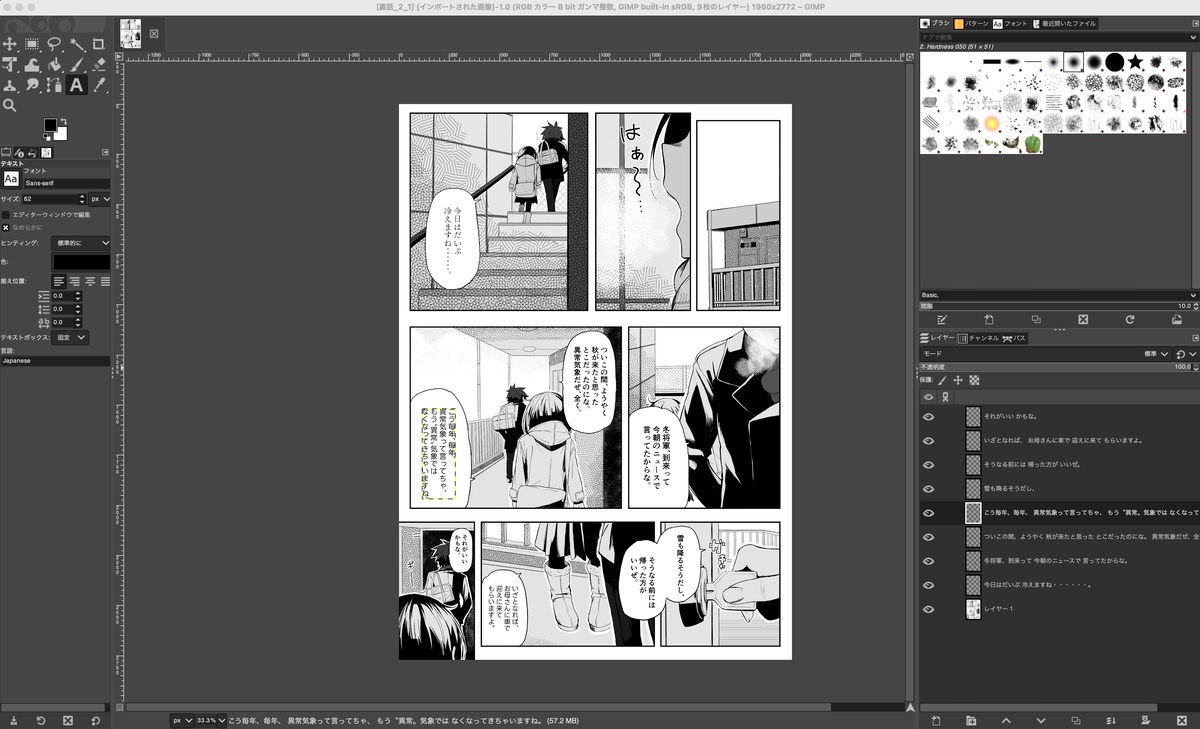Open the ヒンティング dropdown
Screen dimensions: 1200x729
coord(81,243)
